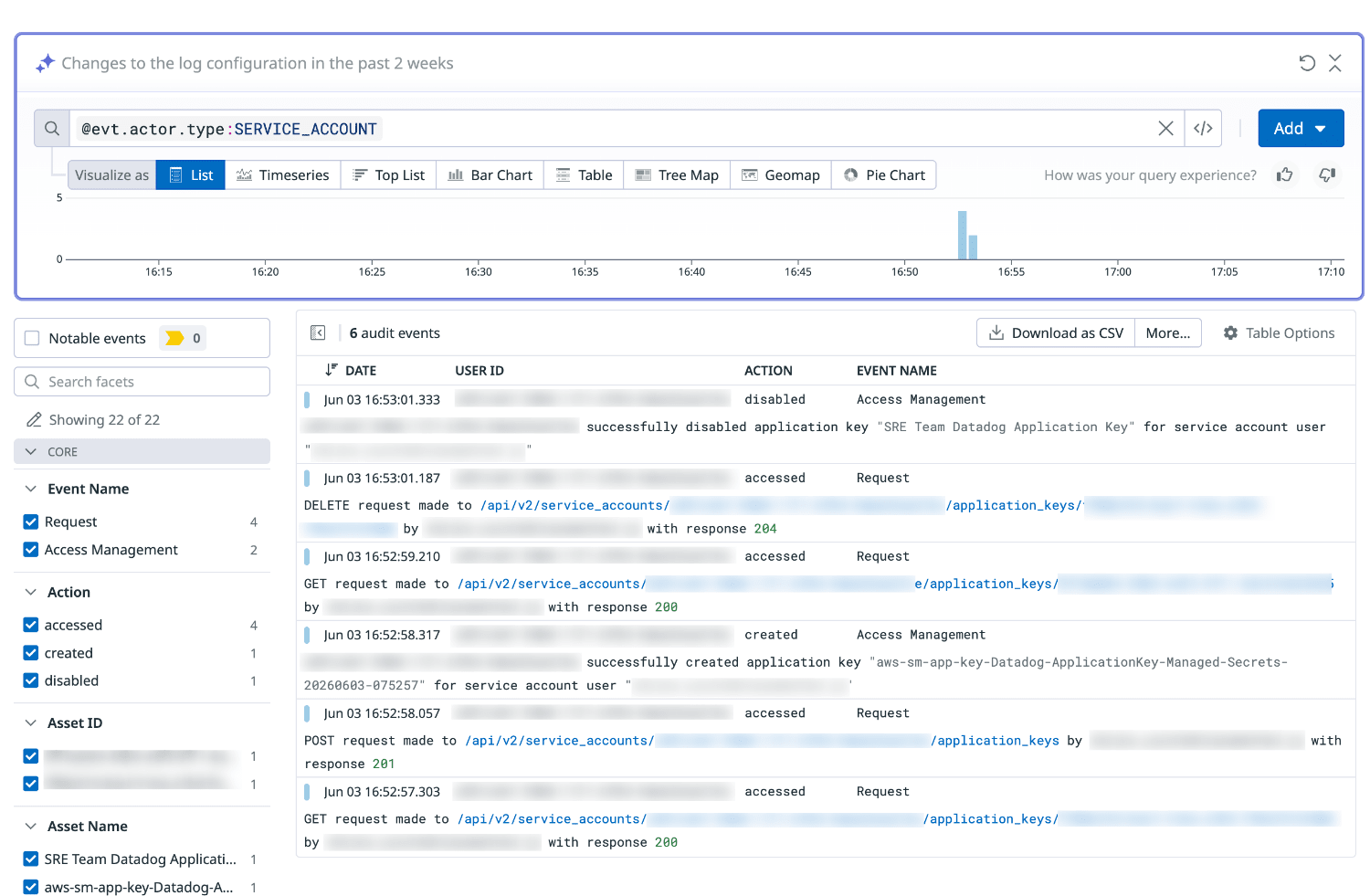Screen dimensions: 1370x896
Task: Select the Timeseries tab label
Action: [294, 174]
